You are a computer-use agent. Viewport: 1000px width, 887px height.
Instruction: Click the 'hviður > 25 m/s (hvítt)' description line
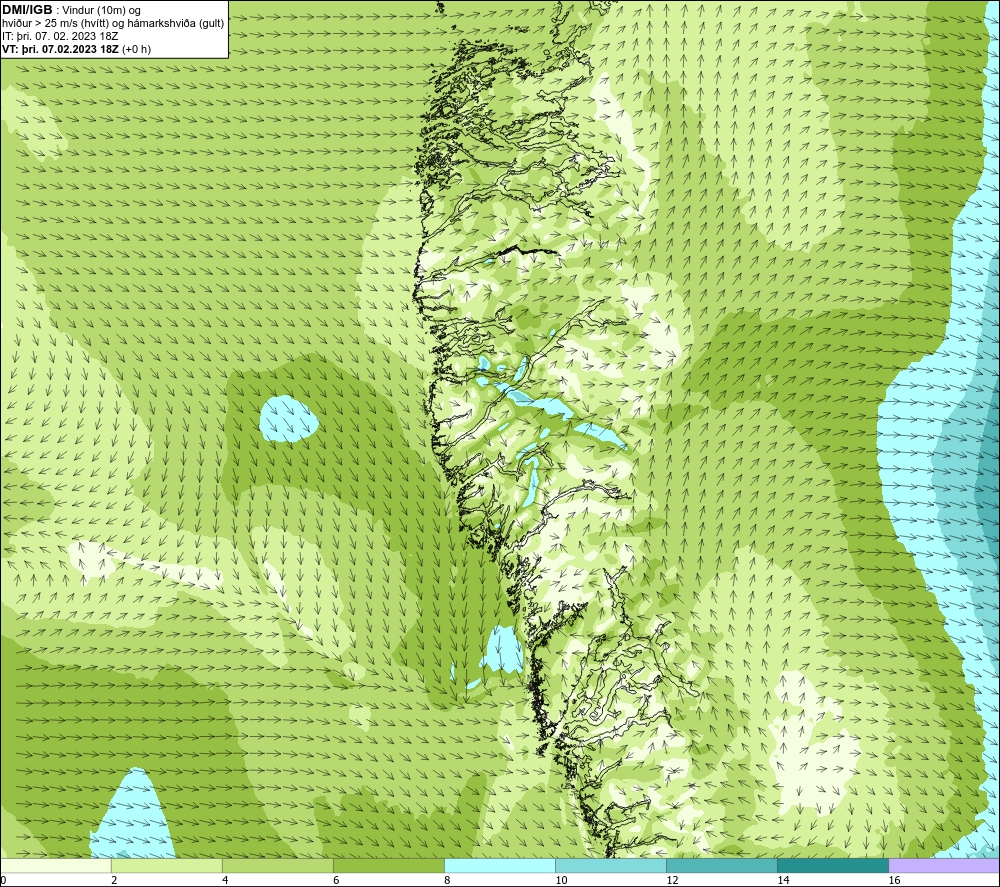[113, 23]
